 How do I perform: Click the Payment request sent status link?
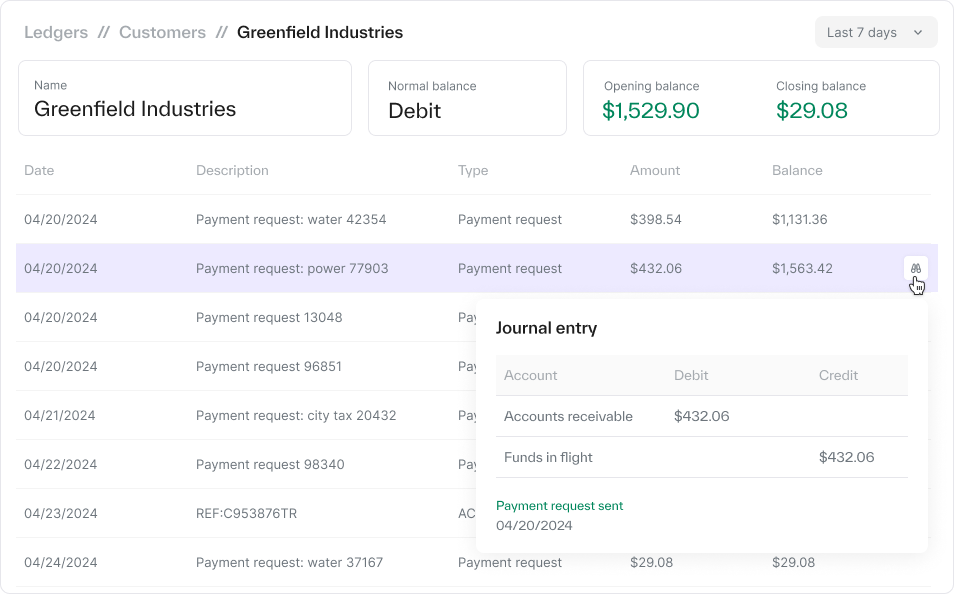559,506
